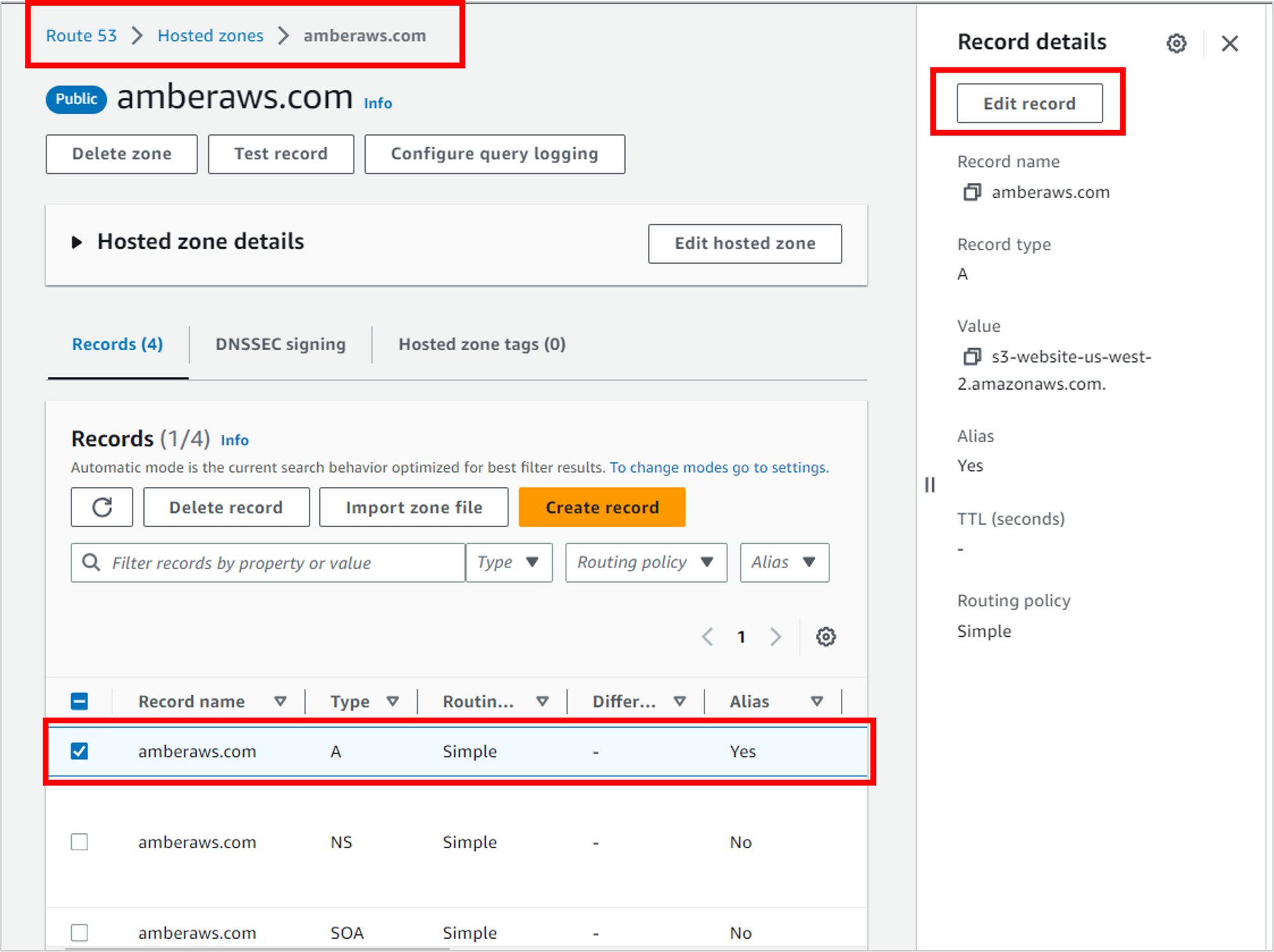This screenshot has width=1274, height=952.
Task: Switch to DNSSEC signing tab
Action: pos(280,344)
